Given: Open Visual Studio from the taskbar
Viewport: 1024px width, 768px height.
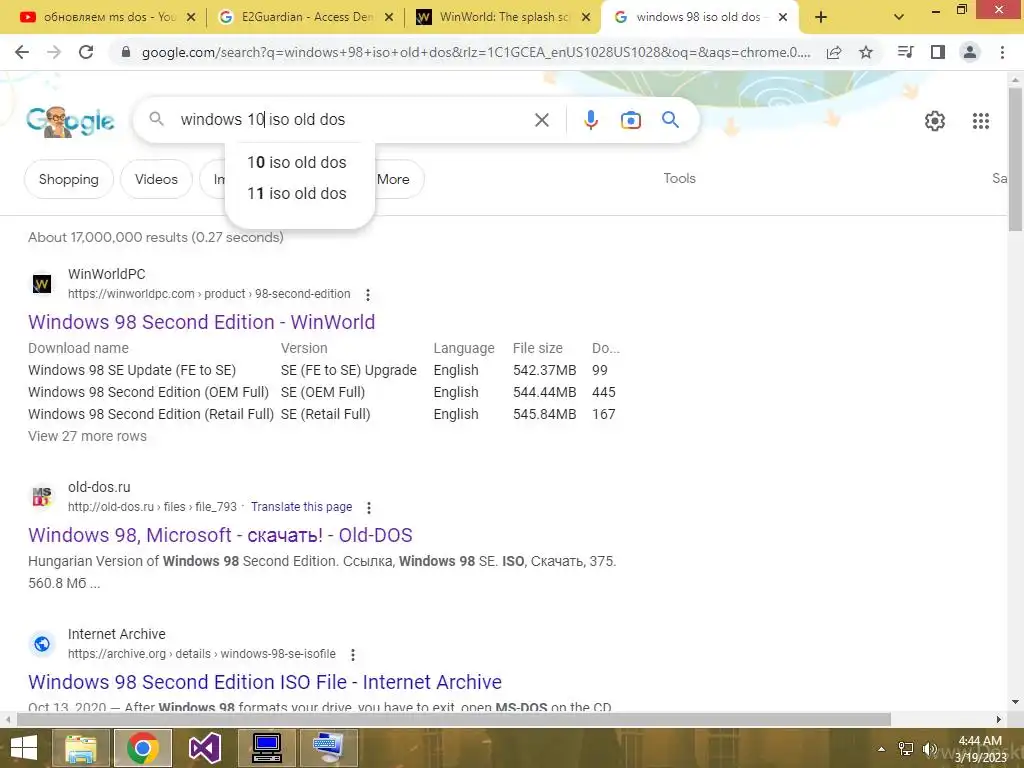Looking at the screenshot, I should pos(204,748).
